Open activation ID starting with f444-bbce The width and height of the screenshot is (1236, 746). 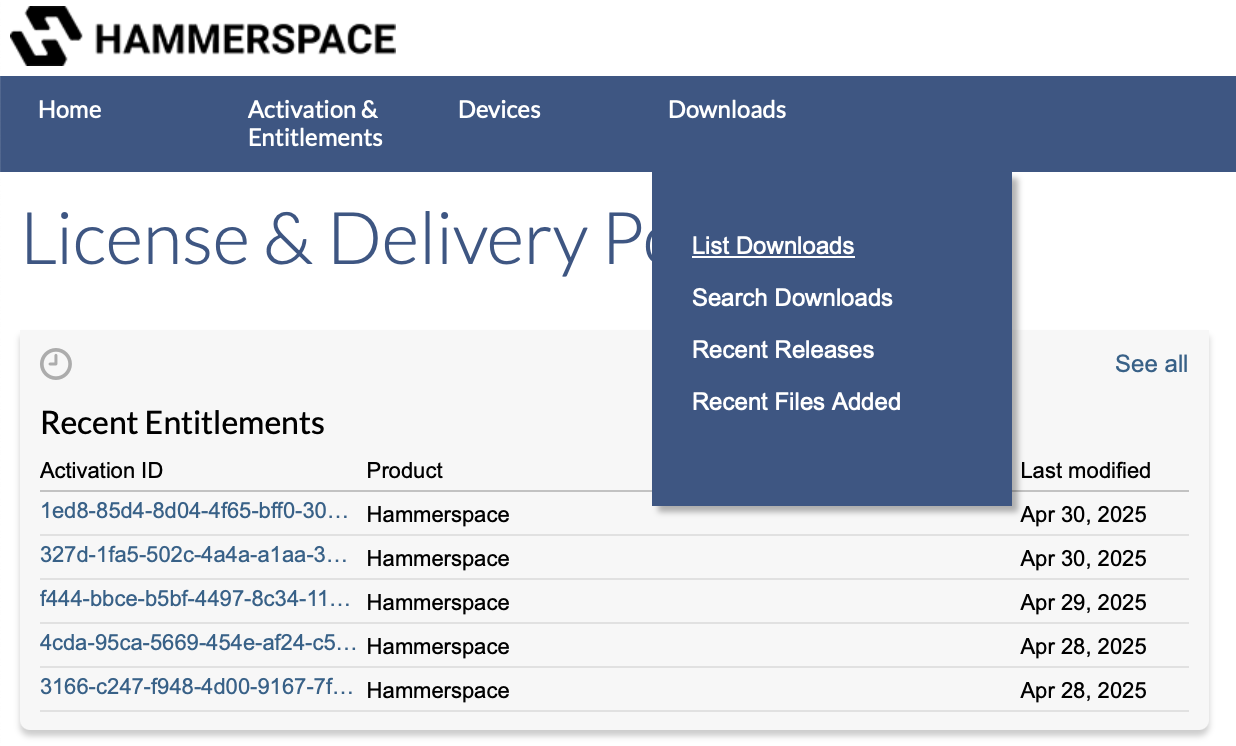(196, 599)
